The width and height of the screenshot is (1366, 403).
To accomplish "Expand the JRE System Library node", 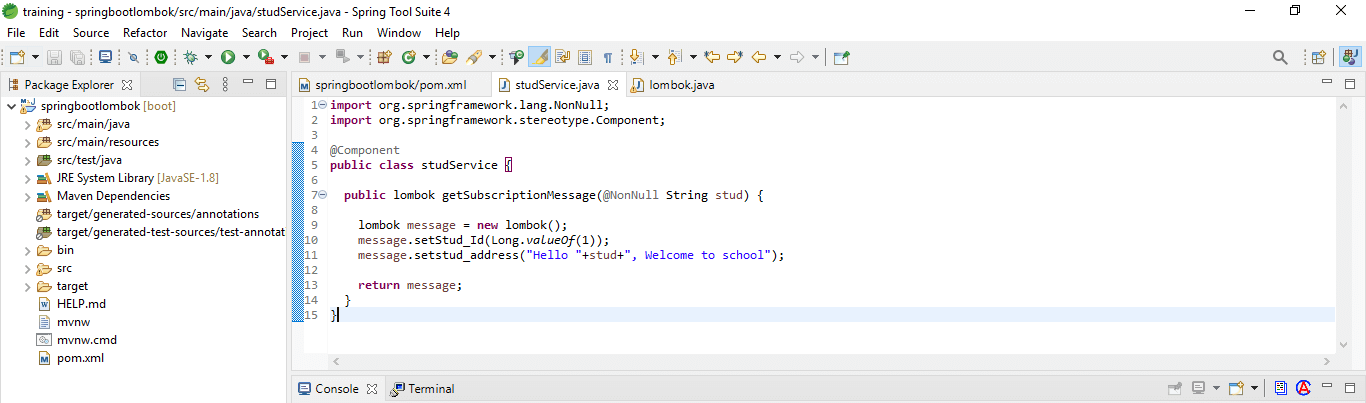I will click(x=27, y=178).
